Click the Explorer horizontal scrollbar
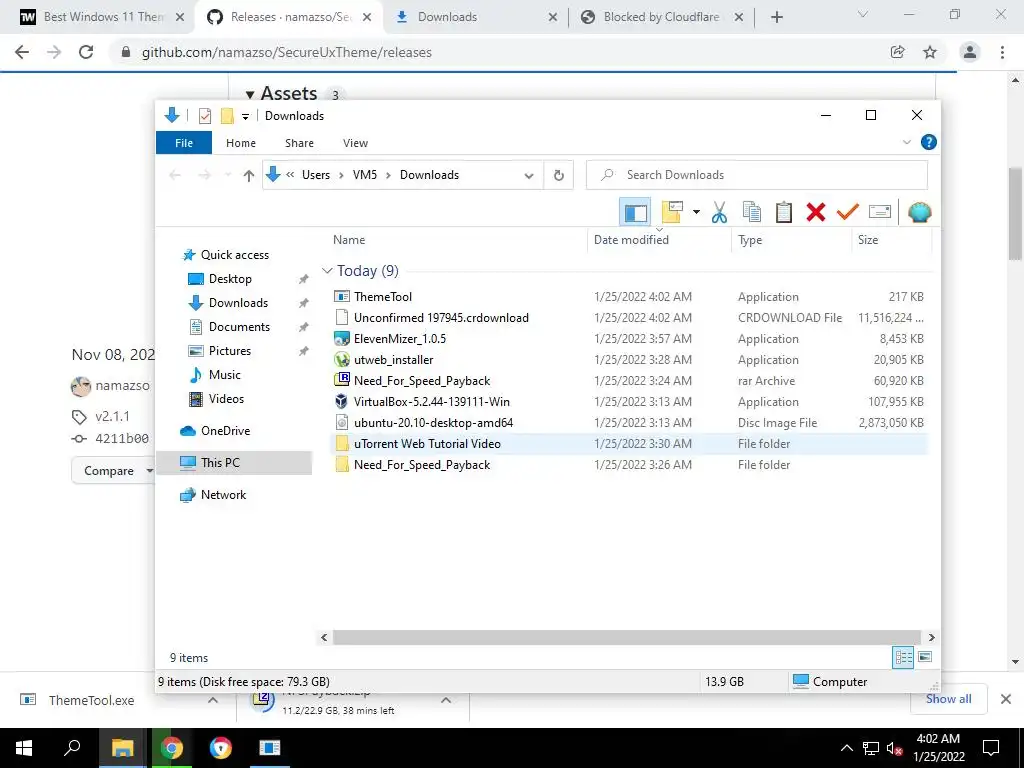This screenshot has width=1024, height=768. 627,637
